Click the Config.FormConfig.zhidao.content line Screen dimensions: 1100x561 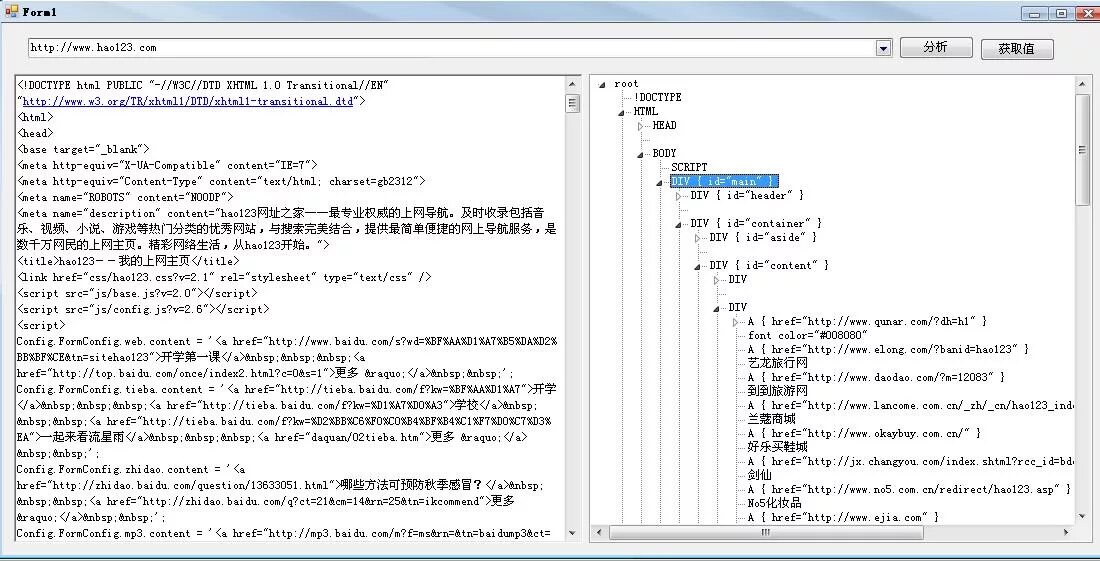130,469
